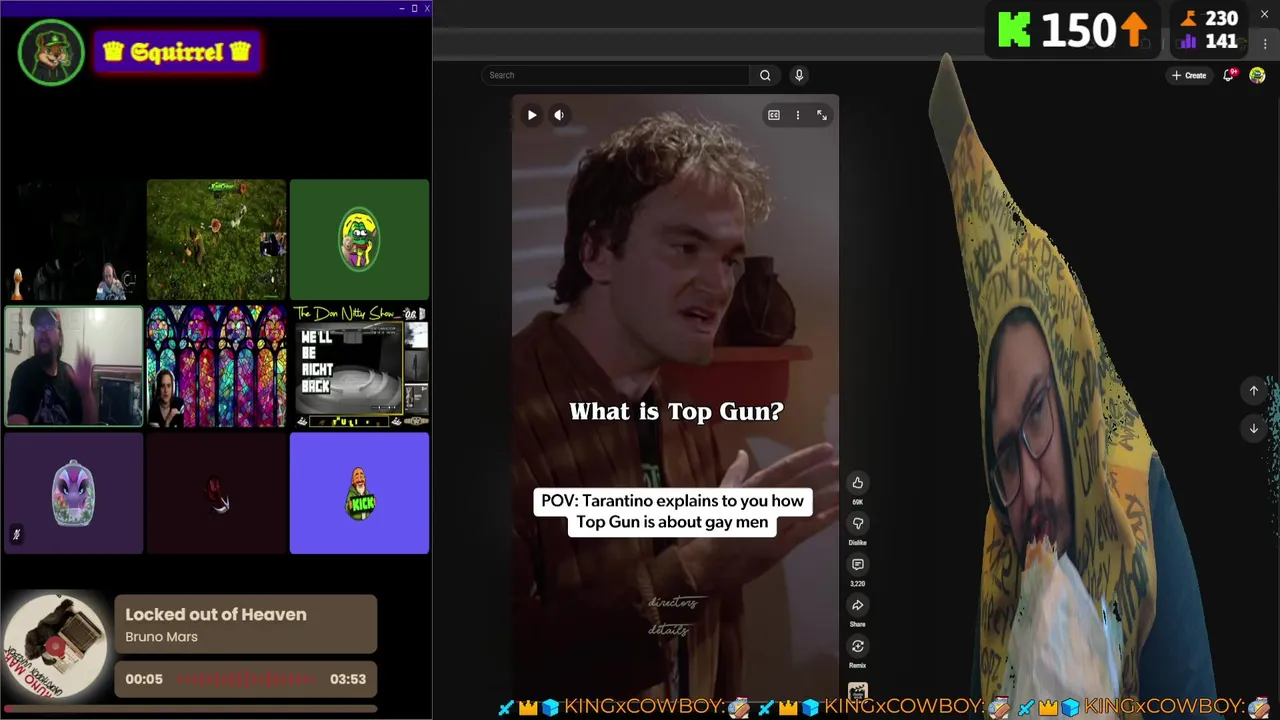Expand the Short to fullscreen
This screenshot has height=720, width=1280.
point(822,115)
